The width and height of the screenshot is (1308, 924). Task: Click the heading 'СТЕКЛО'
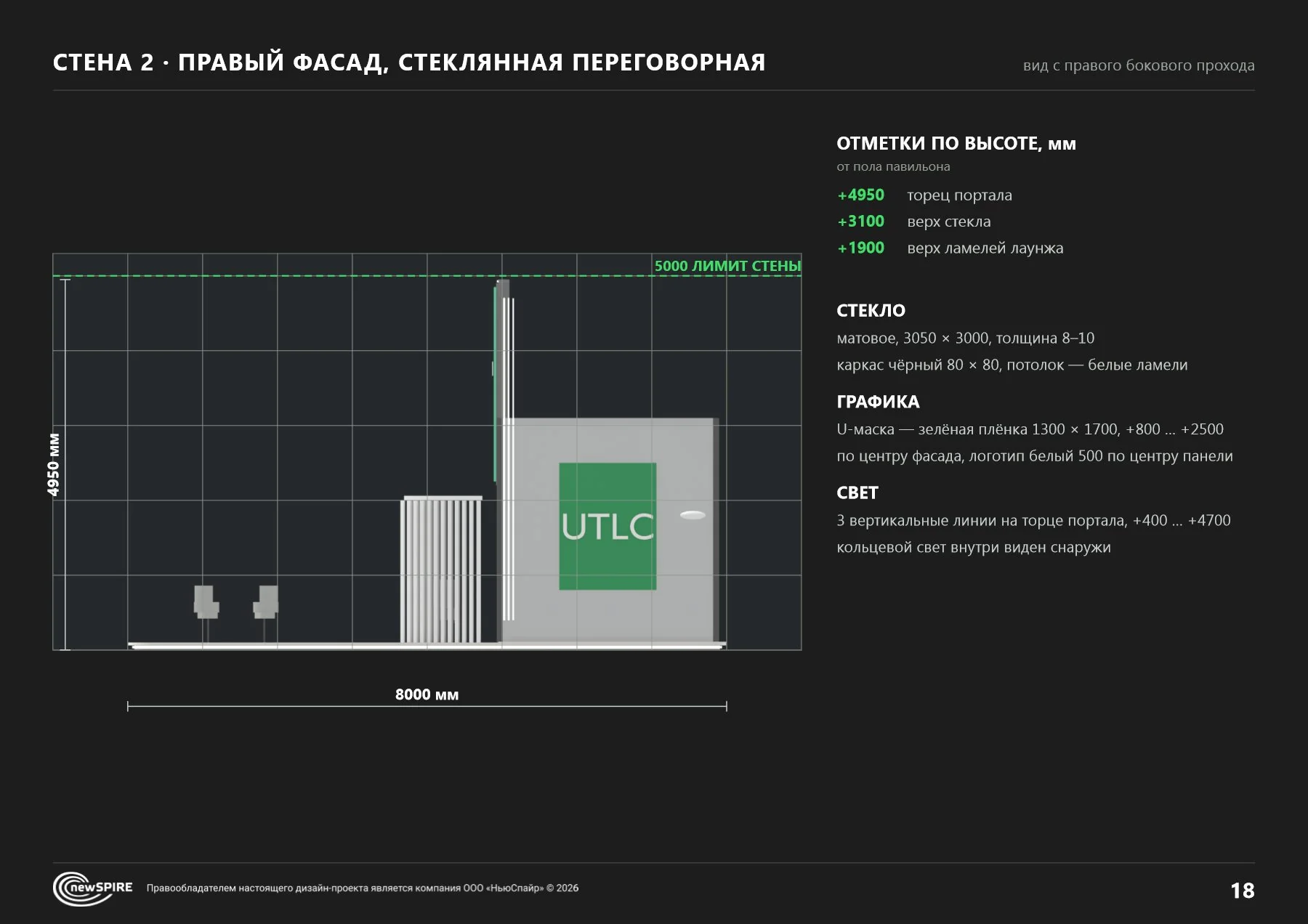click(x=871, y=311)
